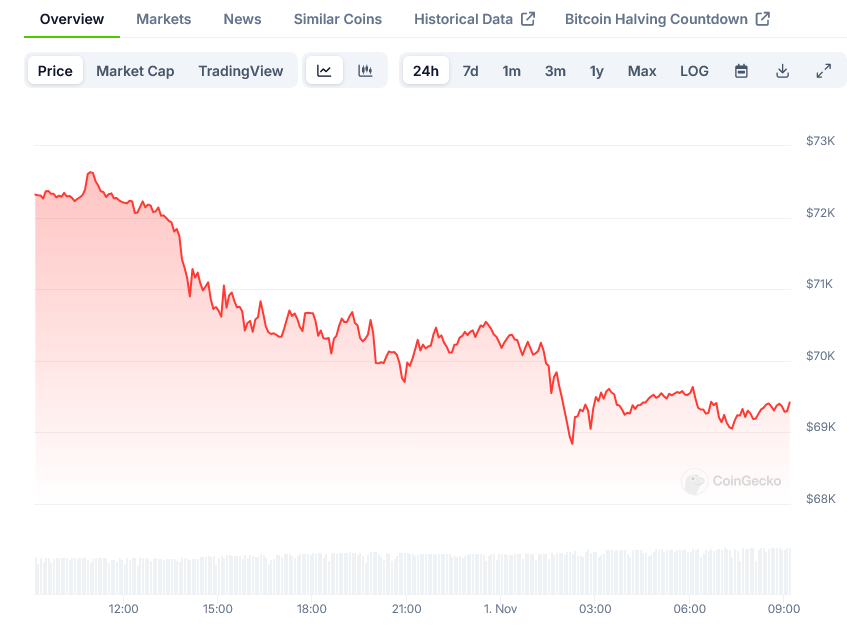
Task: Switch chart to TradingView mode
Action: tap(241, 71)
